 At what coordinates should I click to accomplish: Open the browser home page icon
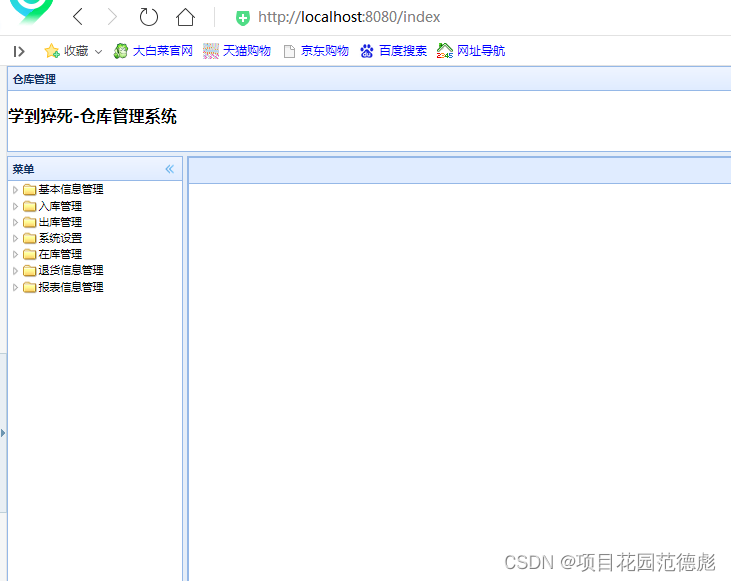(x=185, y=17)
